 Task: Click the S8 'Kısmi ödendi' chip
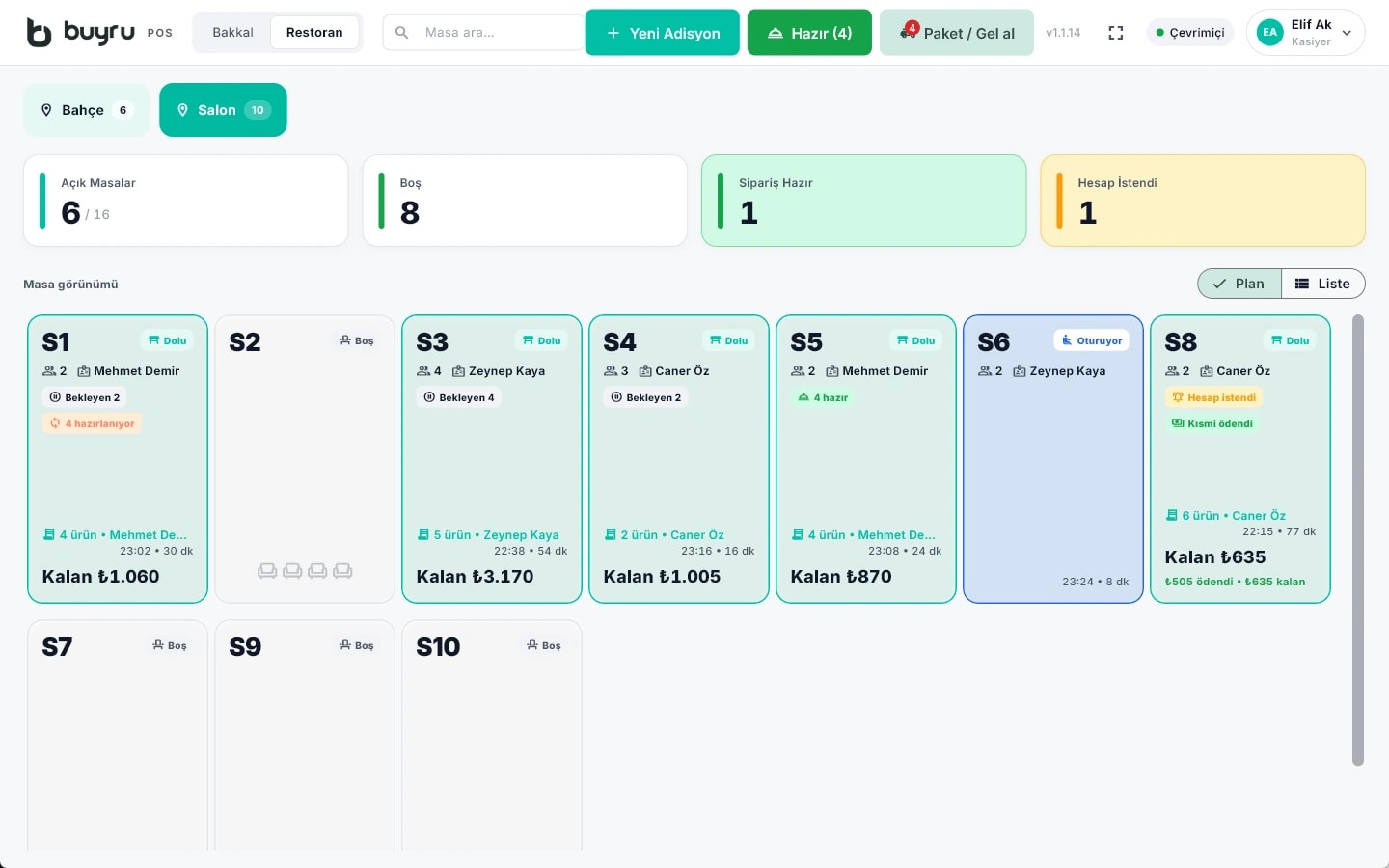(x=1212, y=423)
